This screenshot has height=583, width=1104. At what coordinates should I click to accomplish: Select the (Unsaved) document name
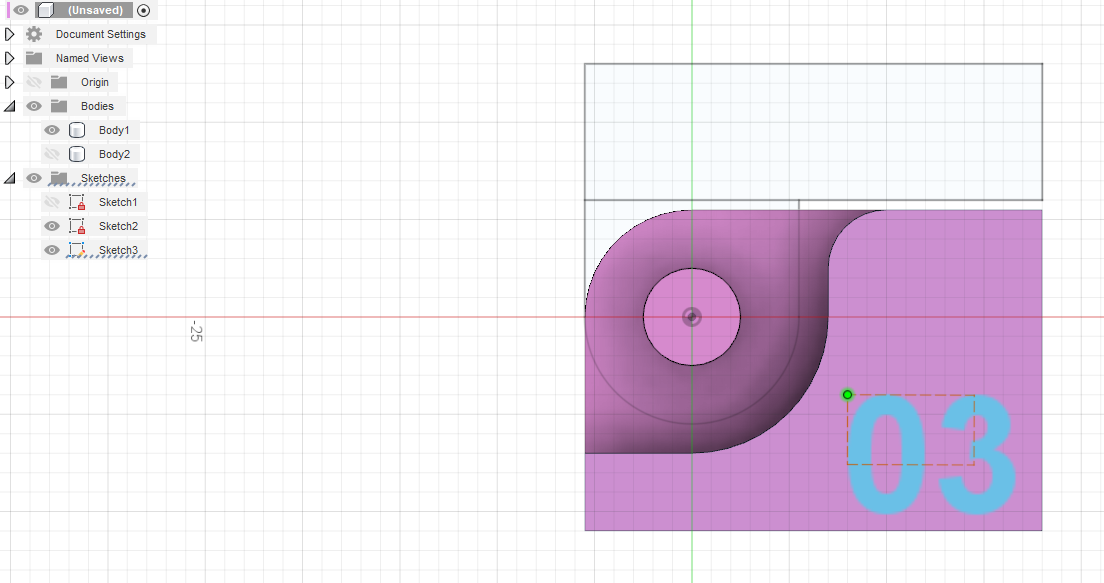coord(95,11)
